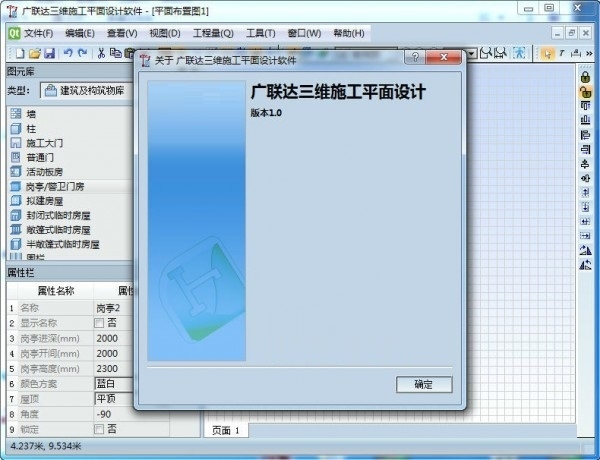Edit 名称 value 岗亭2
Viewport: 600px width, 460px height.
coord(114,308)
